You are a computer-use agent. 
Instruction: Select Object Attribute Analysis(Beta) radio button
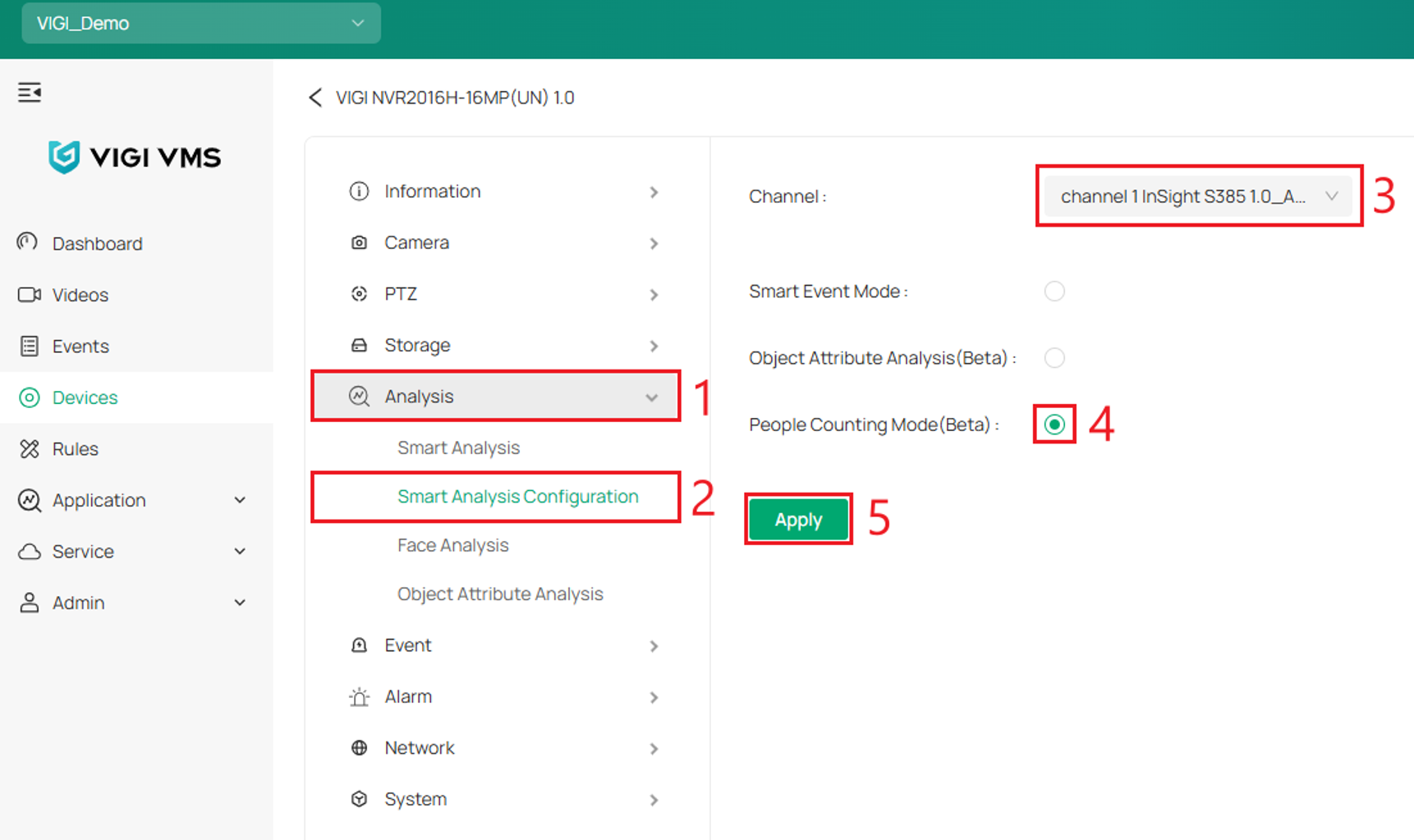pyautogui.click(x=1054, y=358)
